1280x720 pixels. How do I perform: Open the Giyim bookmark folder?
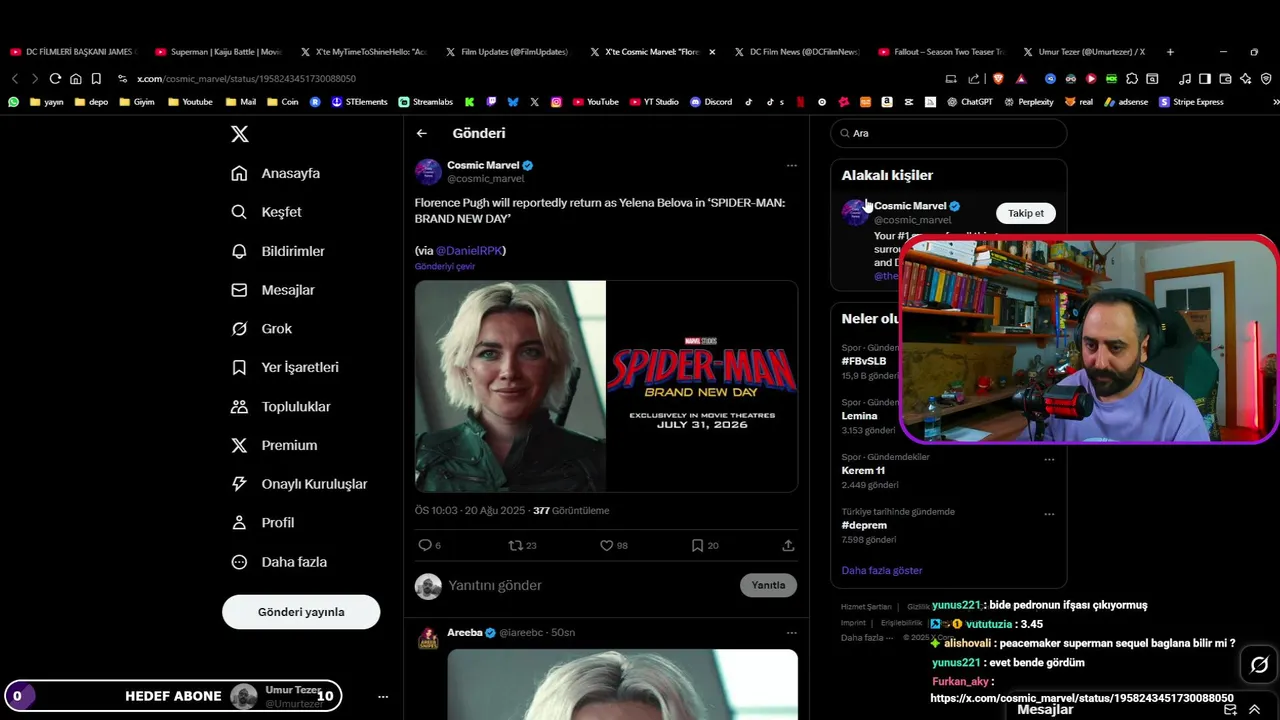[x=136, y=102]
